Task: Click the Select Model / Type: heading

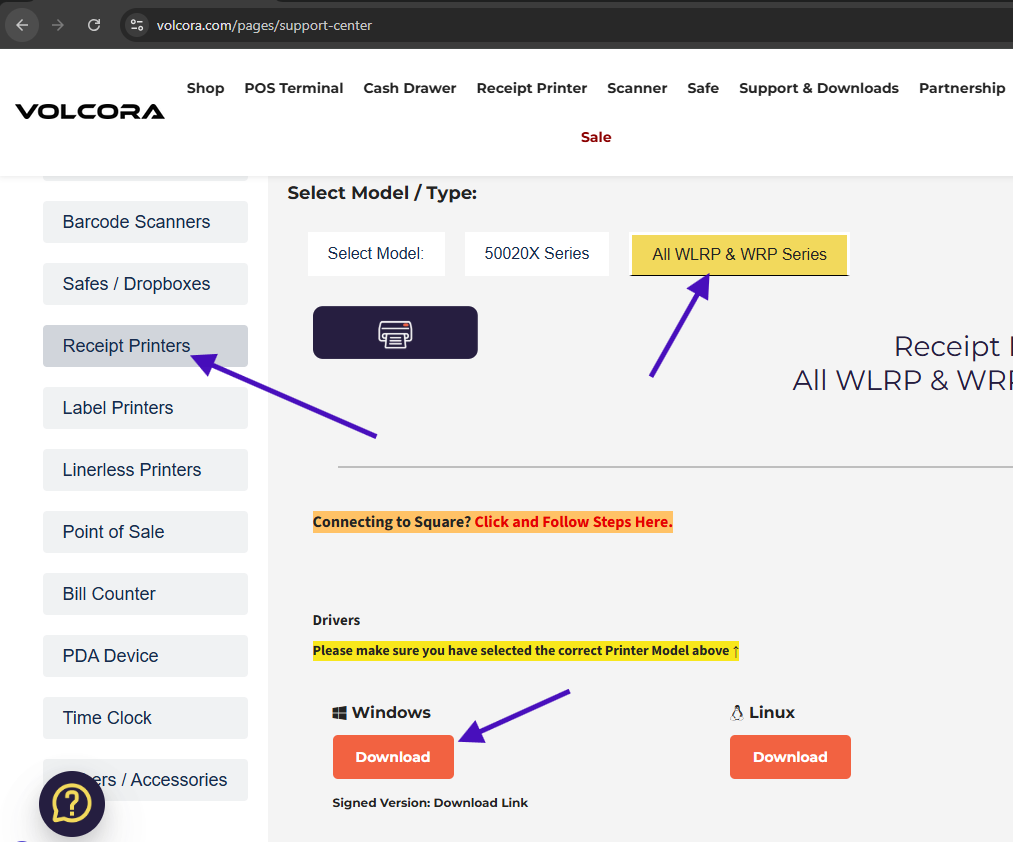Action: [382, 193]
